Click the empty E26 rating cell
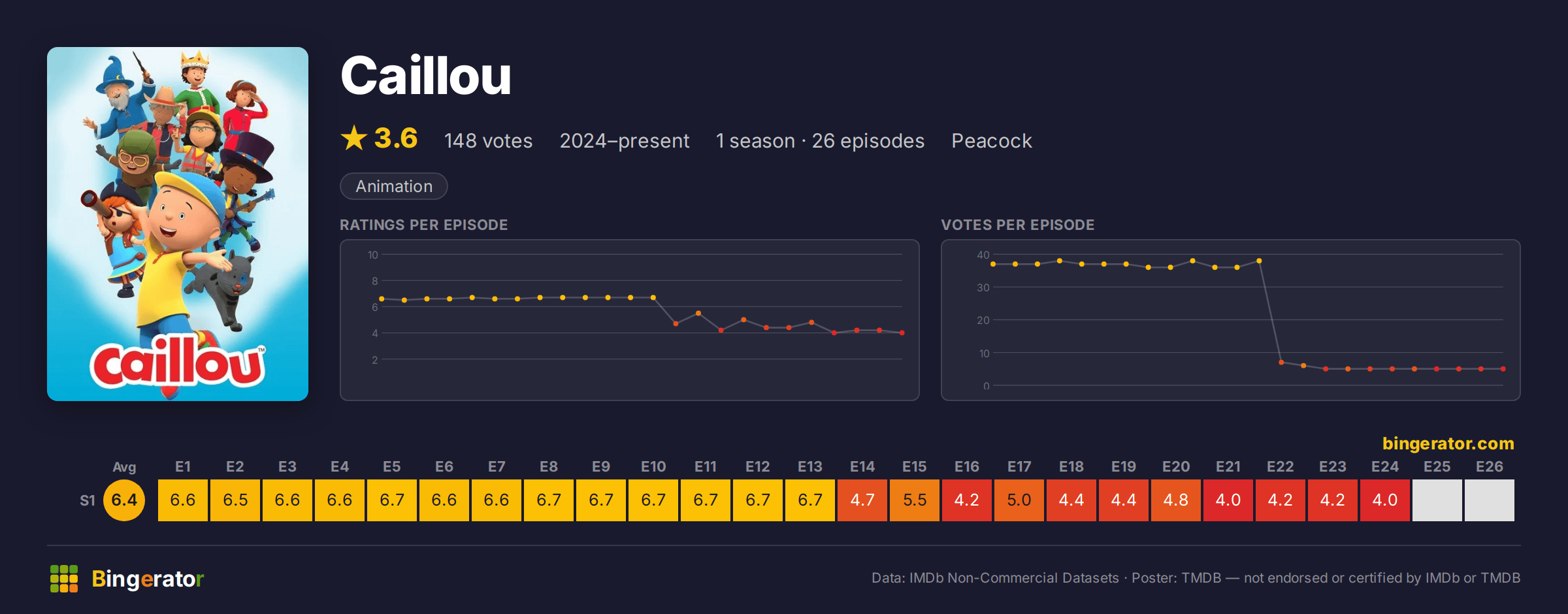Viewport: 1568px width, 614px height. [1490, 500]
